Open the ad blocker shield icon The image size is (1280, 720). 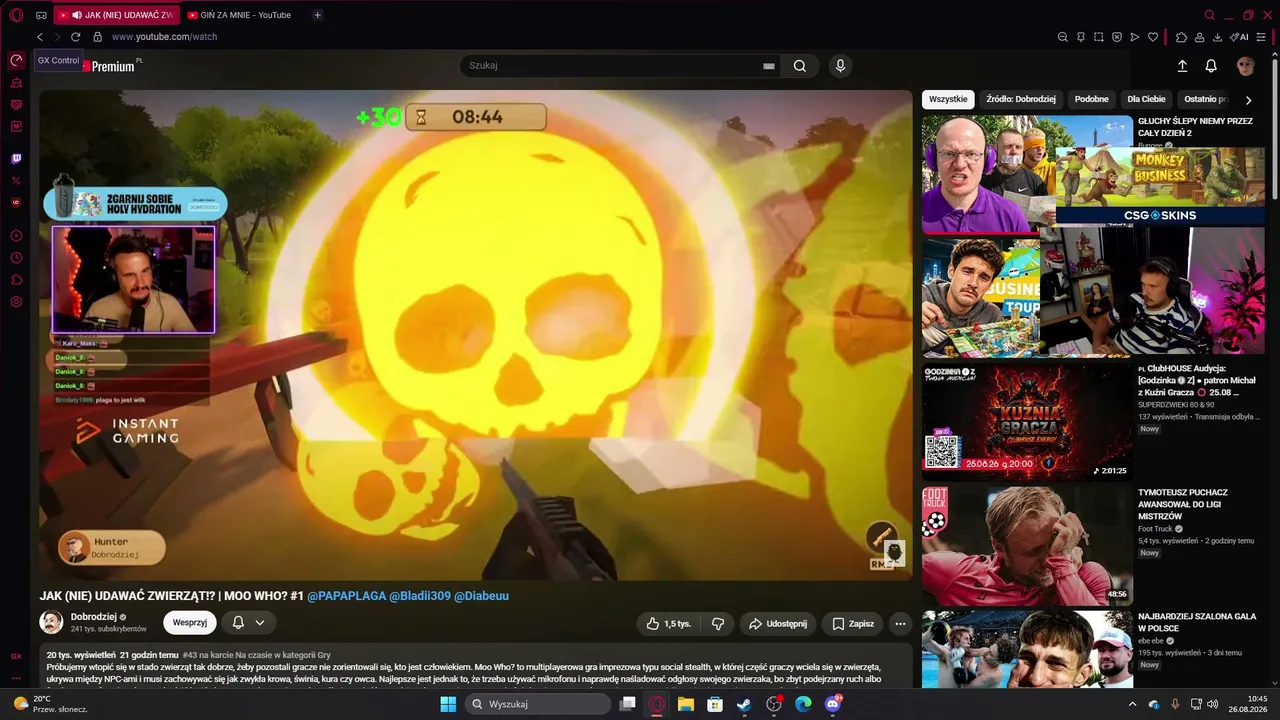1116,37
